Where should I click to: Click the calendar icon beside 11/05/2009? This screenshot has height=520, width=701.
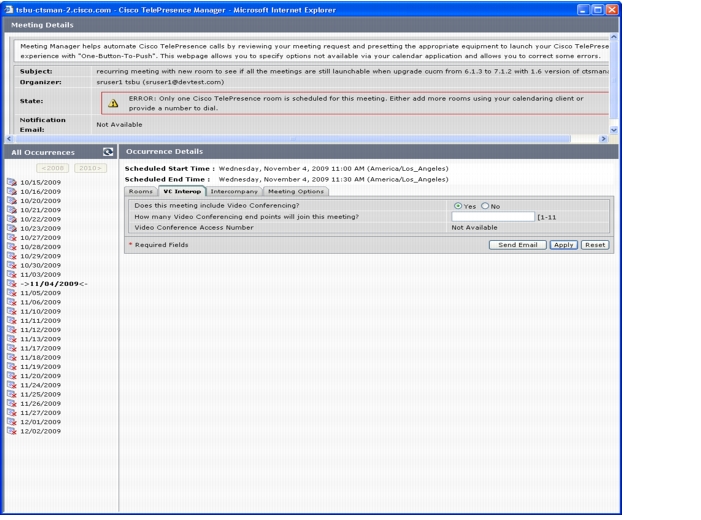(12, 293)
